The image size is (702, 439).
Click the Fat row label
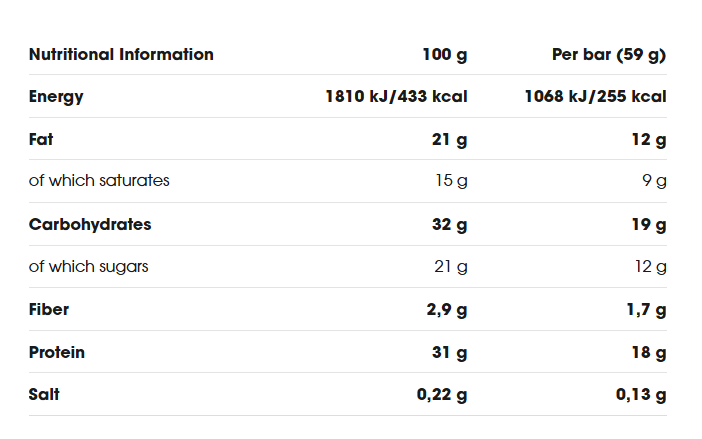pyautogui.click(x=41, y=139)
